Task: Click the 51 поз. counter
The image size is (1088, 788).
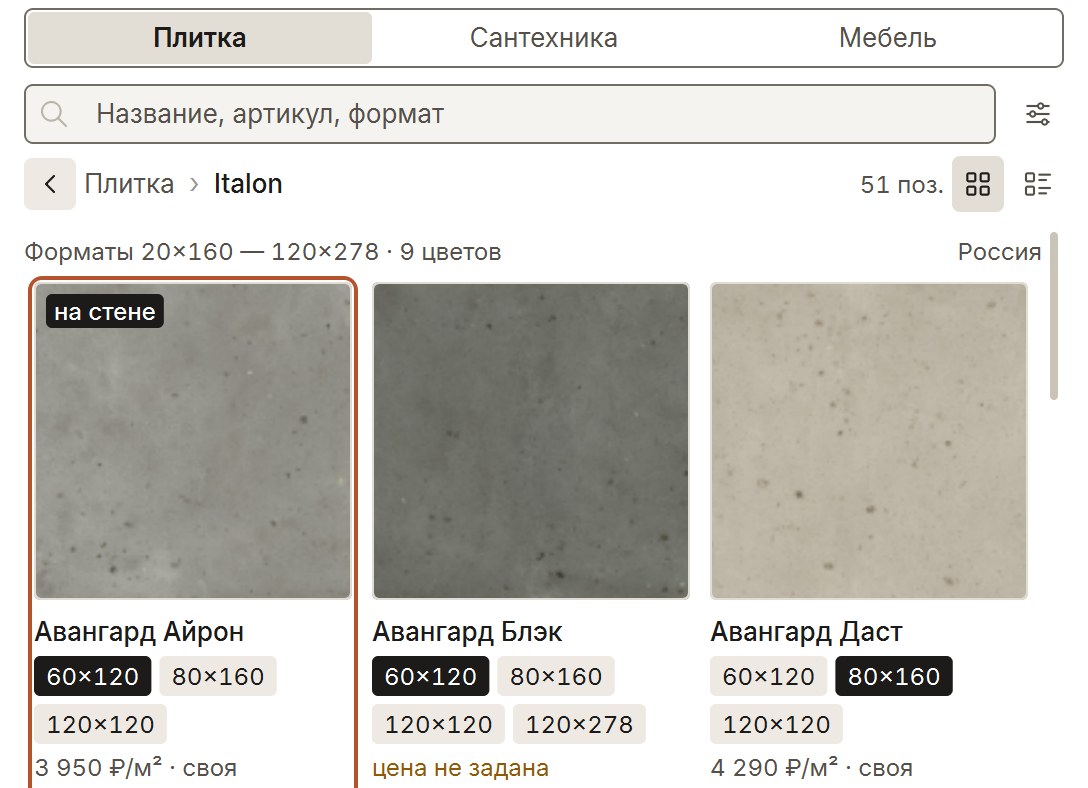Action: tap(902, 185)
